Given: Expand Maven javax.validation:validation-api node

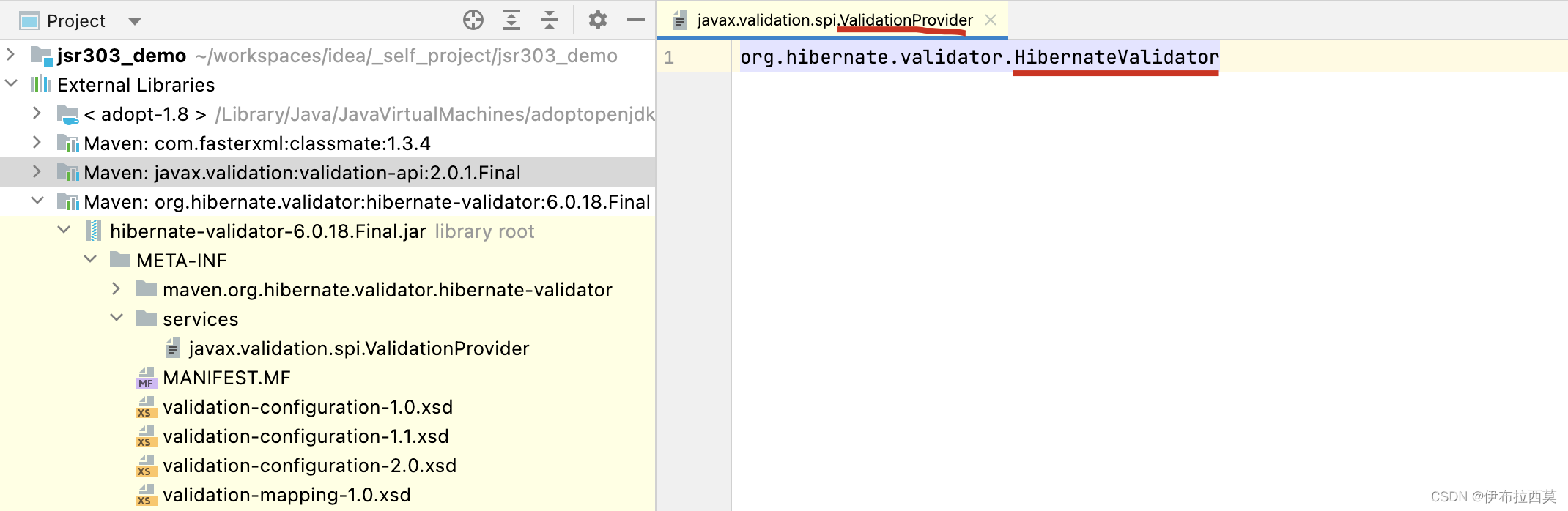Looking at the screenshot, I should coord(37,171).
